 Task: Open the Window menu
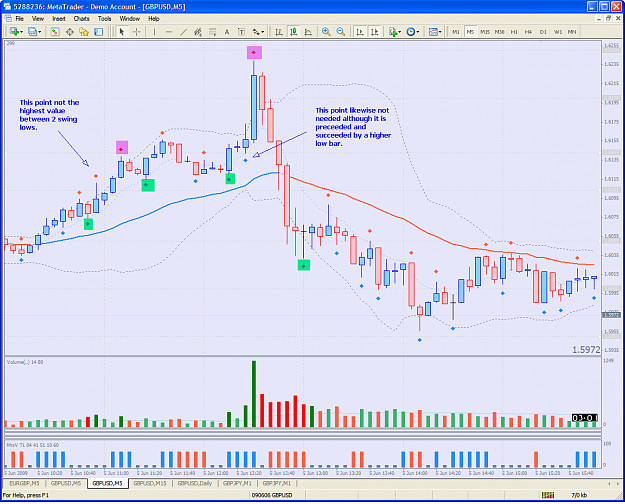(x=130, y=19)
